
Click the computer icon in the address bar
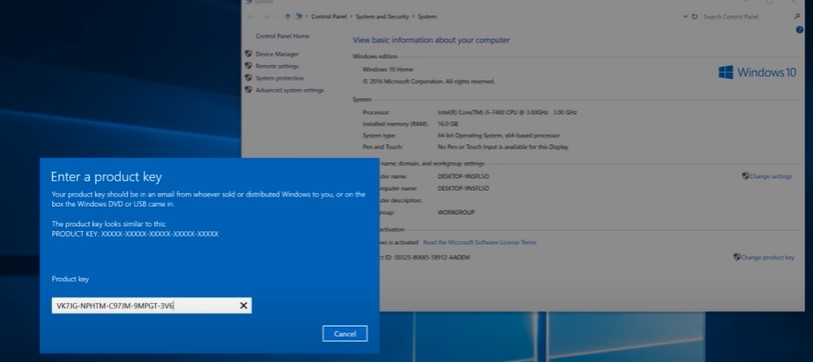[x=299, y=17]
